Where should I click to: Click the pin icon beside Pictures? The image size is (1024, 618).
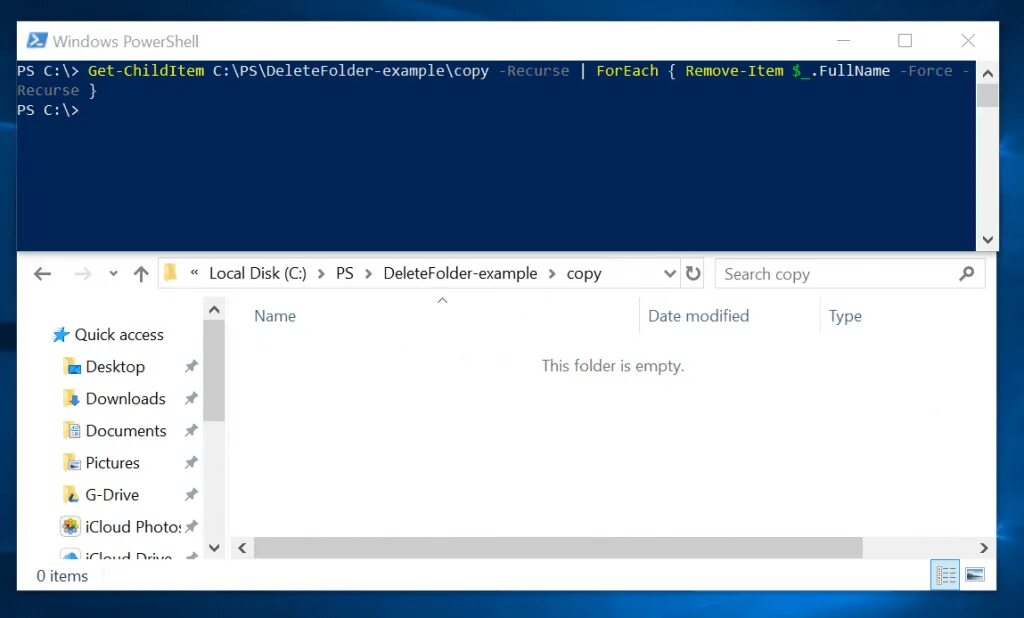point(191,463)
